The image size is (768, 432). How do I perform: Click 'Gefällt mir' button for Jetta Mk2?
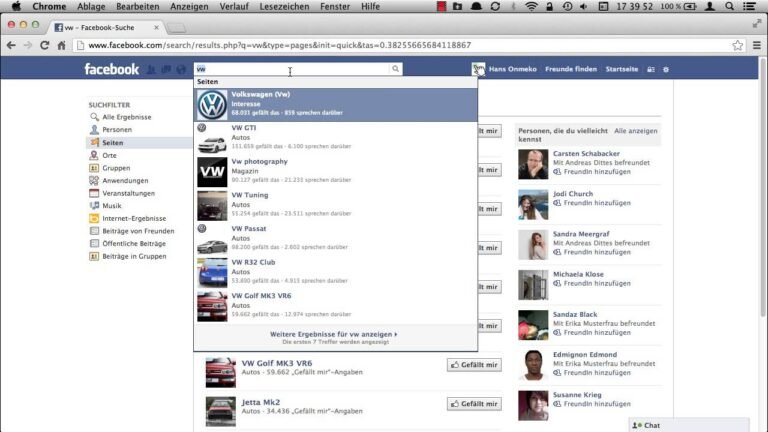[474, 403]
